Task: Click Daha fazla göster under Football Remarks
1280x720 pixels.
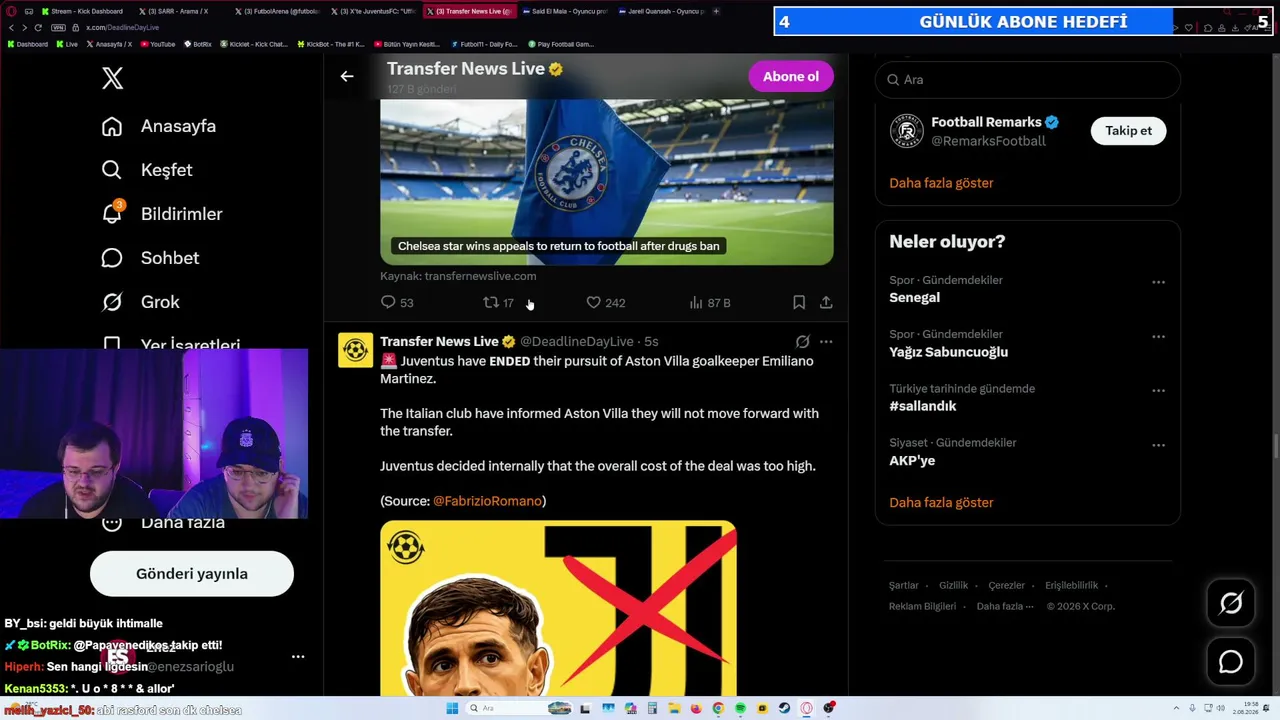Action: [941, 183]
